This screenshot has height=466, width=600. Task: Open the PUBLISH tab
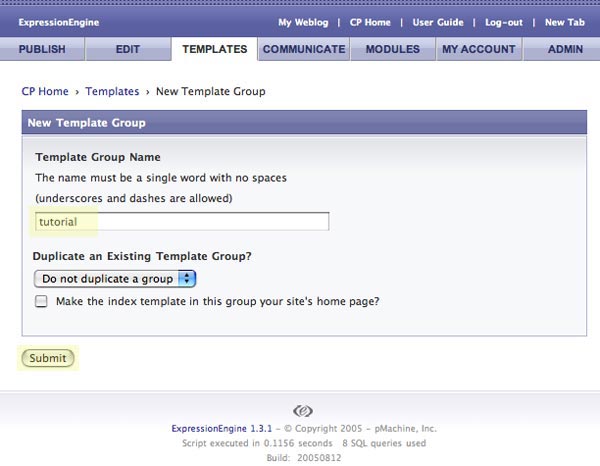tap(42, 49)
